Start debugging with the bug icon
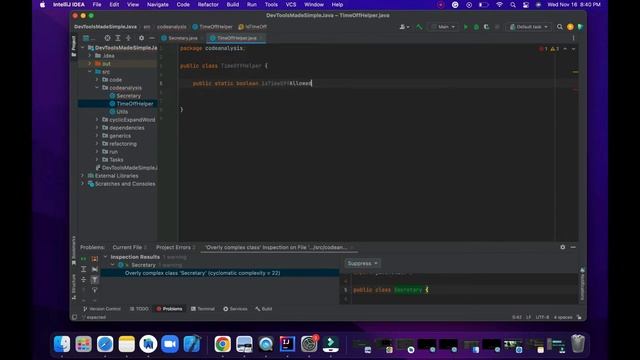This screenshot has width=640, height=360. tap(476, 27)
